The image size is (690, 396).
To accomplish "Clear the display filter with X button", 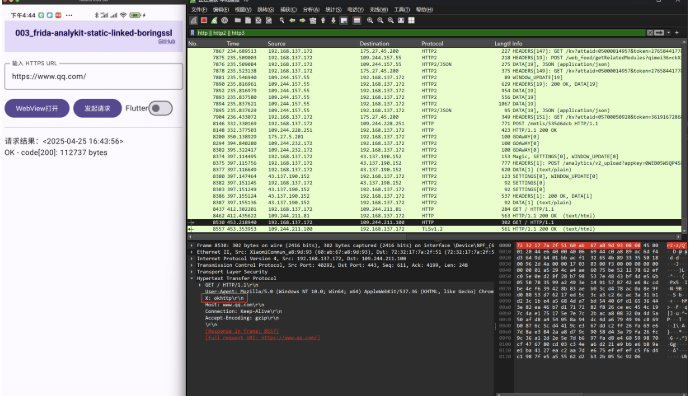I will (650, 33).
